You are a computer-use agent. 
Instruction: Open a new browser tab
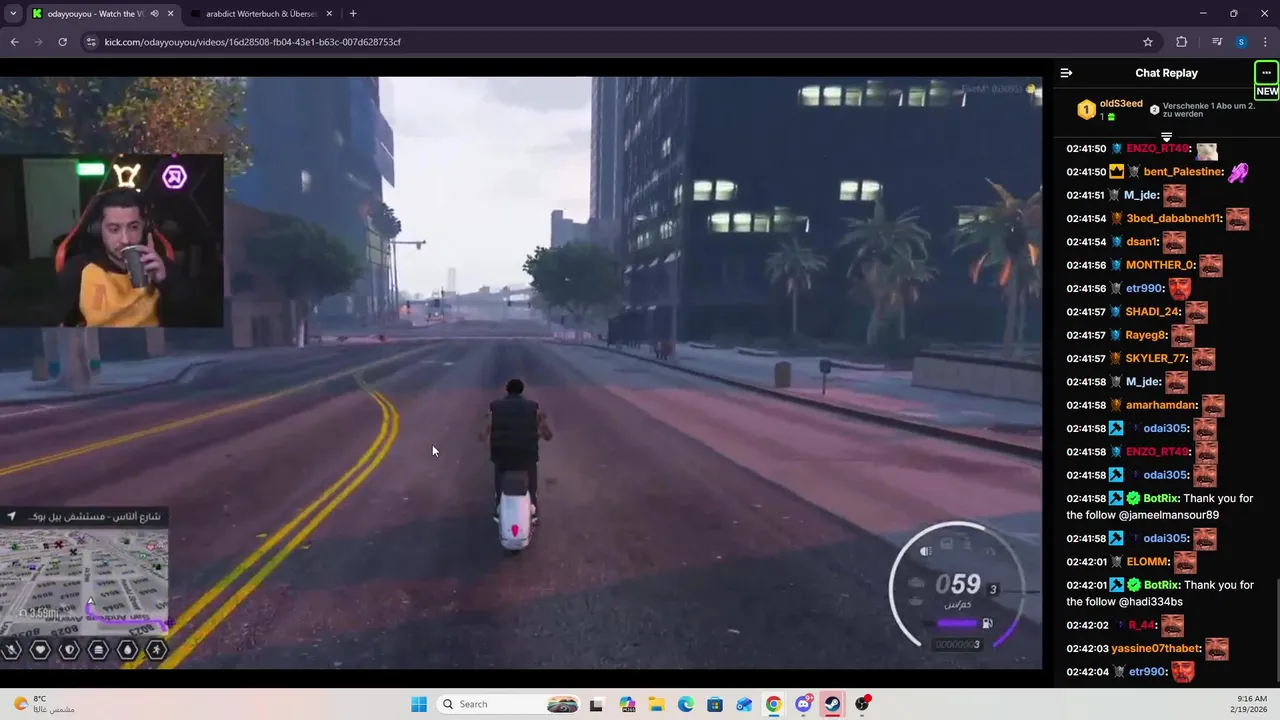pos(353,14)
